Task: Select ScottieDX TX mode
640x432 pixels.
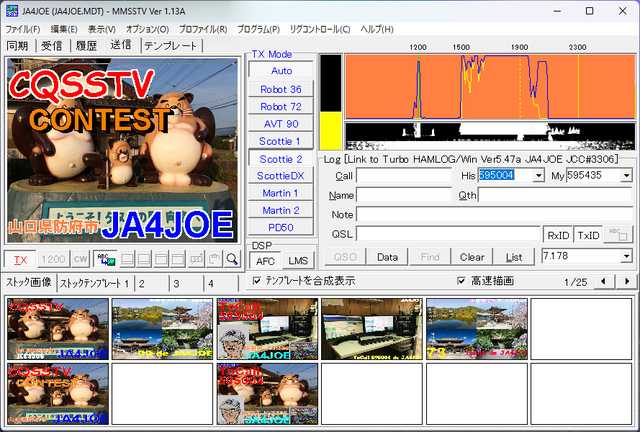Action: tap(281, 176)
